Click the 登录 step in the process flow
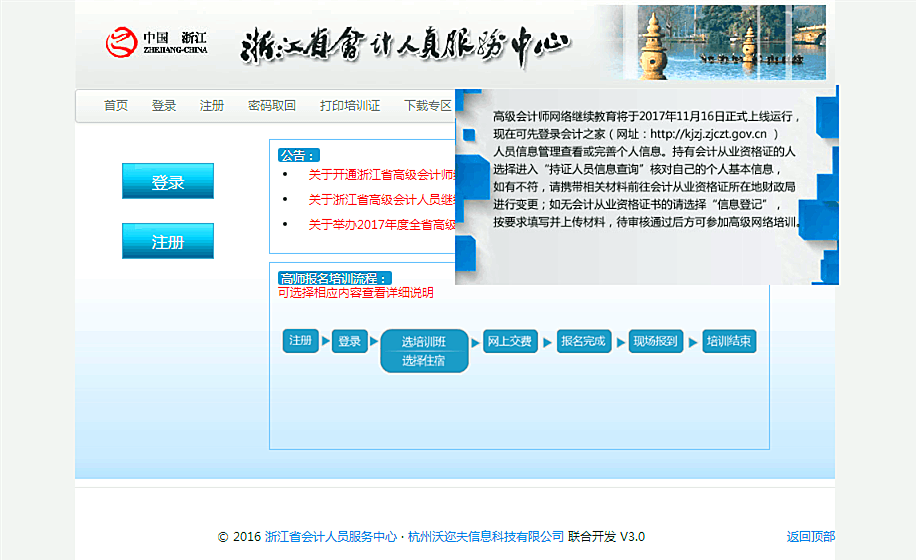 click(349, 341)
